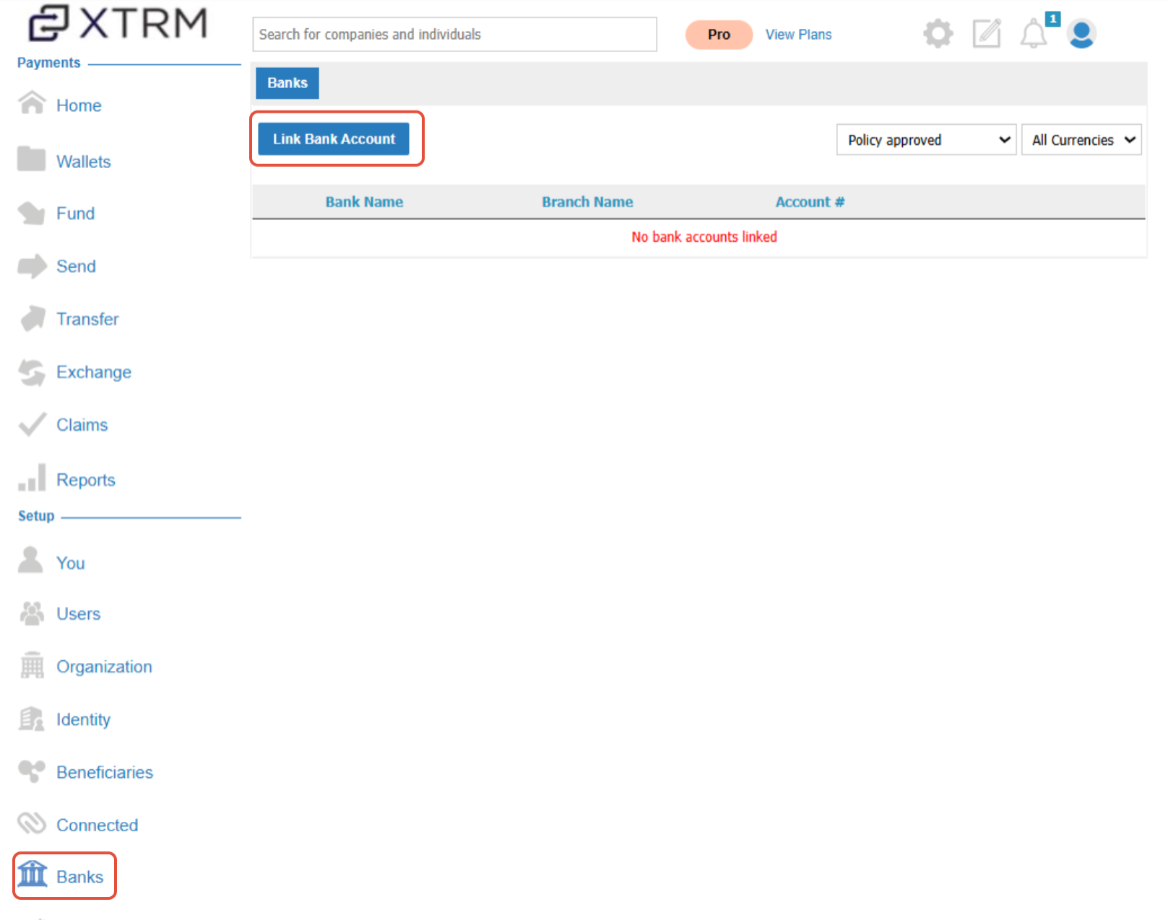Click the Banks building icon
1168x920 pixels.
tap(33, 874)
